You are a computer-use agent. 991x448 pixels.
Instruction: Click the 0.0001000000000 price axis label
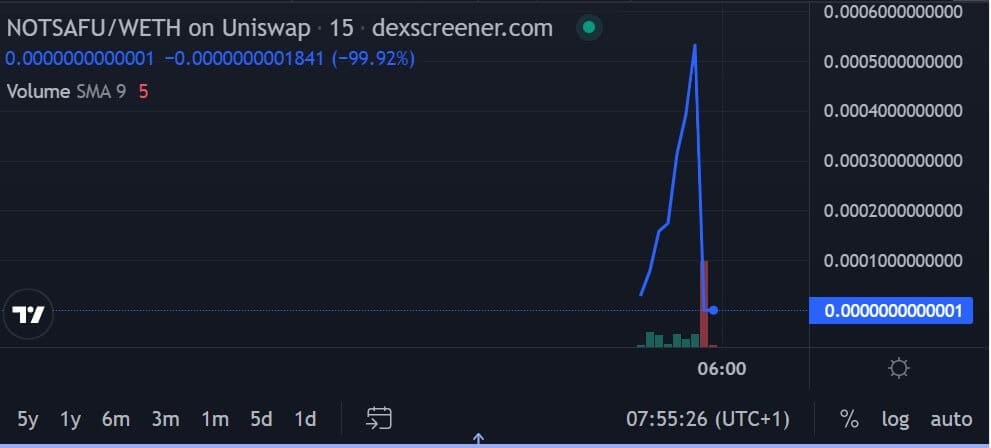[x=894, y=260]
